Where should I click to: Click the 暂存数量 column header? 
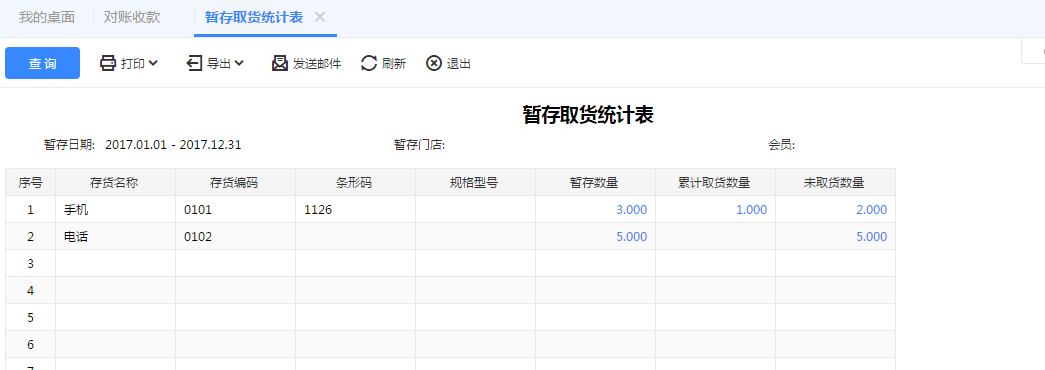[x=595, y=182]
